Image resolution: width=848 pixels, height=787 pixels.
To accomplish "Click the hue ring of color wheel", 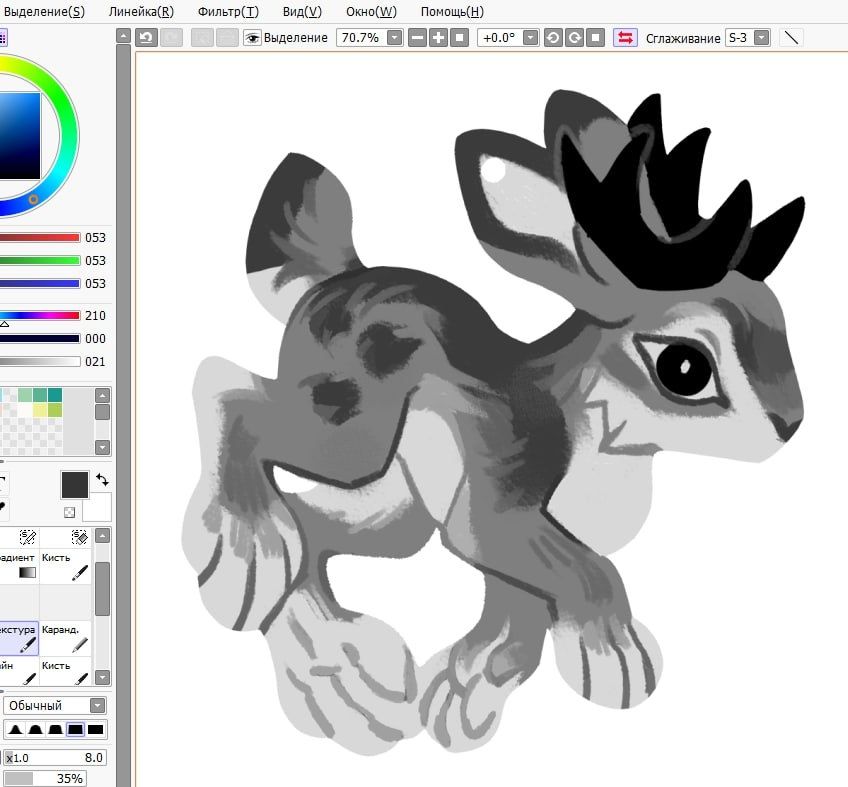I will tap(69, 136).
